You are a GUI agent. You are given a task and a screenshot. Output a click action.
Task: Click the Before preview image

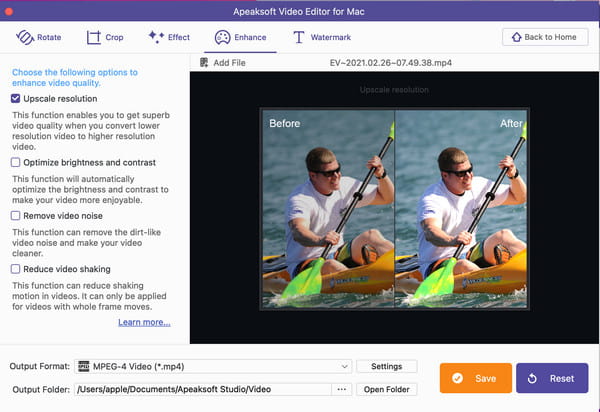(328, 209)
